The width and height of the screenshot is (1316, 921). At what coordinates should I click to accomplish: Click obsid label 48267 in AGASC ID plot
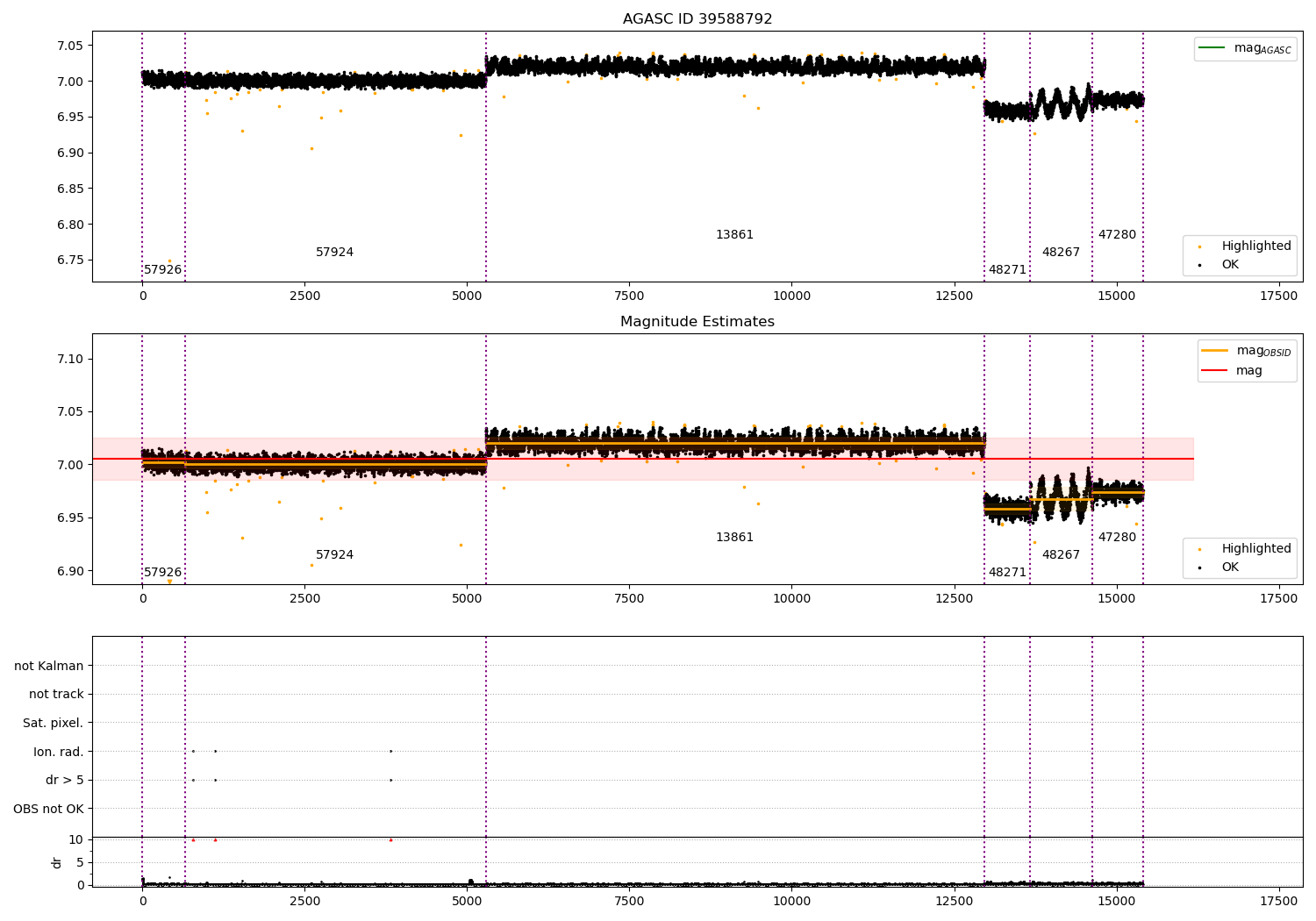coord(1061,253)
